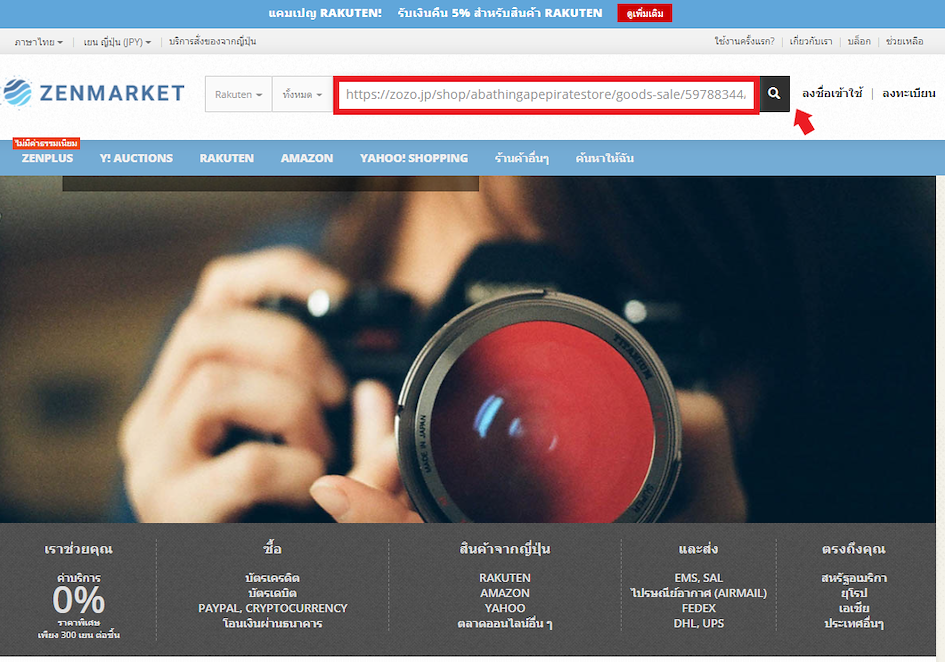Screen dimensions: 945x662
Task: Click the โอนเงินผ่านธนาคาร payment text
Action: point(272,623)
